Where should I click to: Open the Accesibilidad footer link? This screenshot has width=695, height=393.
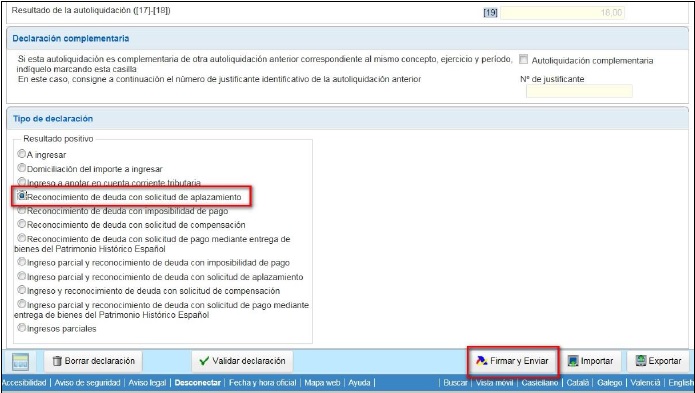pos(24,383)
